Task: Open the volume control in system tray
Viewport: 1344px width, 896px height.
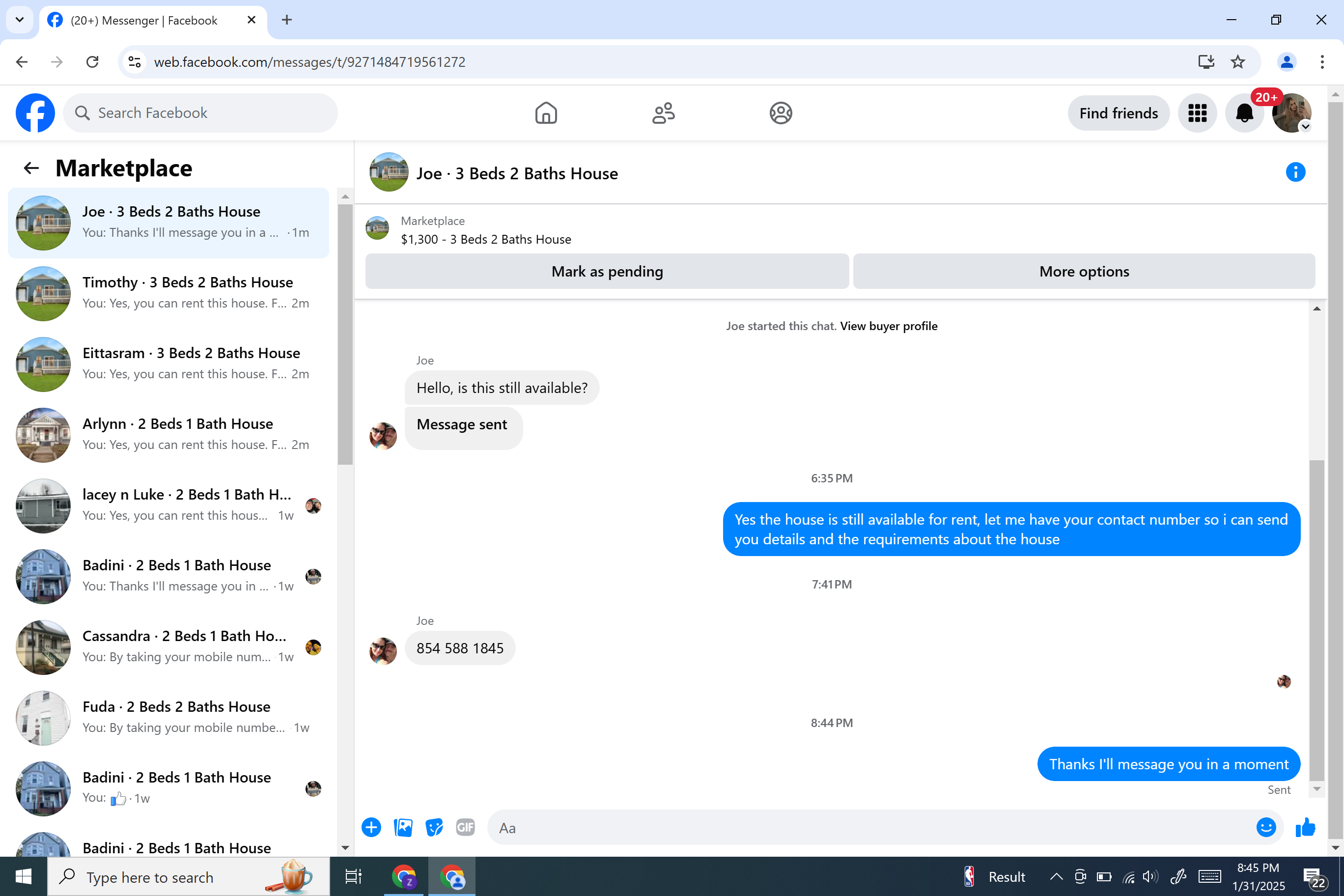Action: click(x=1150, y=876)
